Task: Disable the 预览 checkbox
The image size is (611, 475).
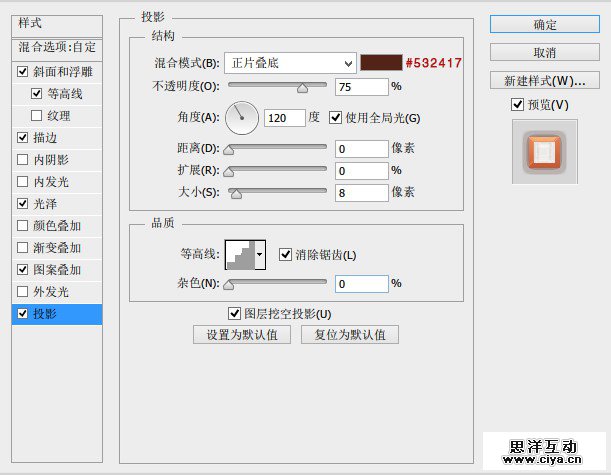Action: click(x=517, y=105)
